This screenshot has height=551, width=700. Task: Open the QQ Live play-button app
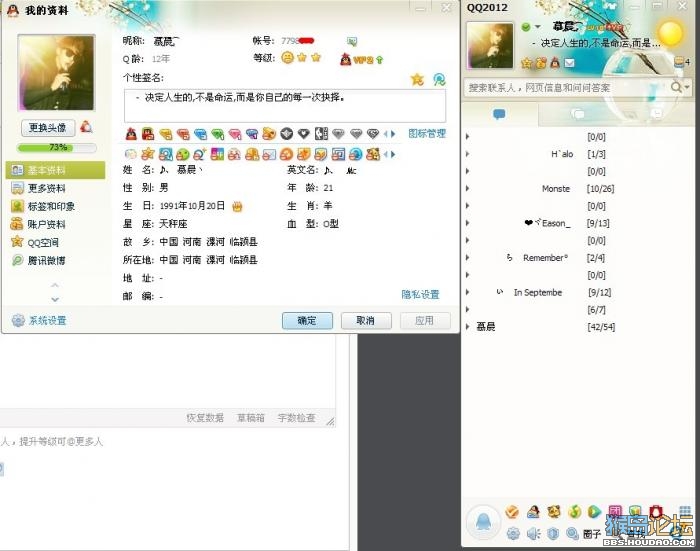point(594,511)
